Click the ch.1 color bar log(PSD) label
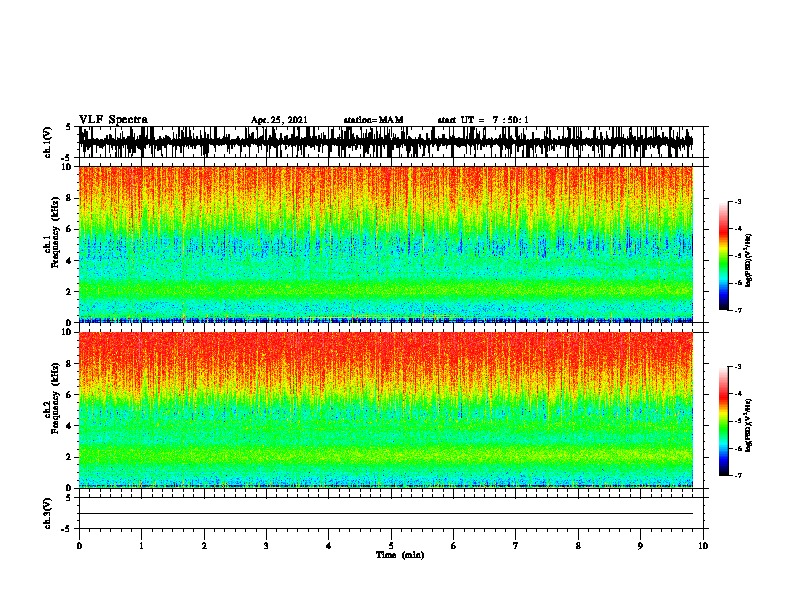The height and width of the screenshot is (612, 792). (749, 260)
